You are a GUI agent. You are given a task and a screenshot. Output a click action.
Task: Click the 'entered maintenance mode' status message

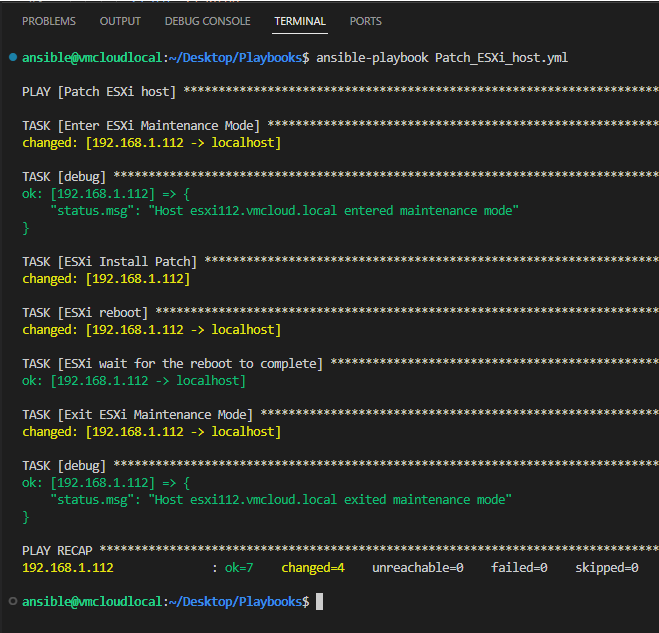click(x=283, y=211)
